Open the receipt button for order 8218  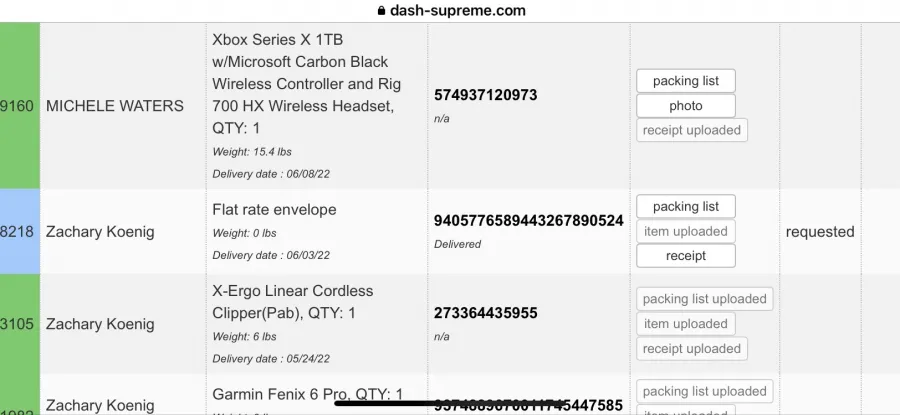[685, 256]
